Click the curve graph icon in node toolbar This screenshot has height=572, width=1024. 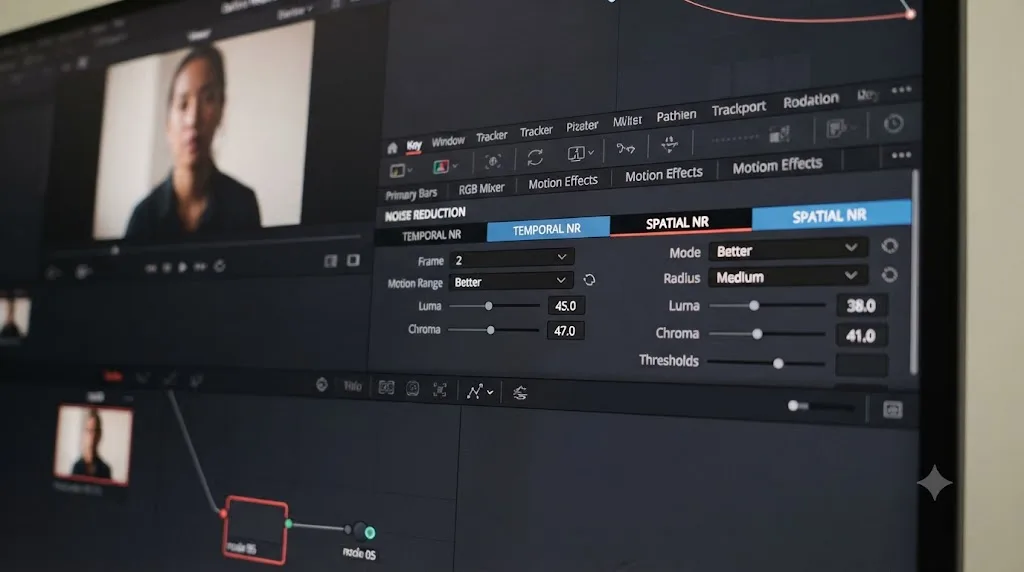474,391
